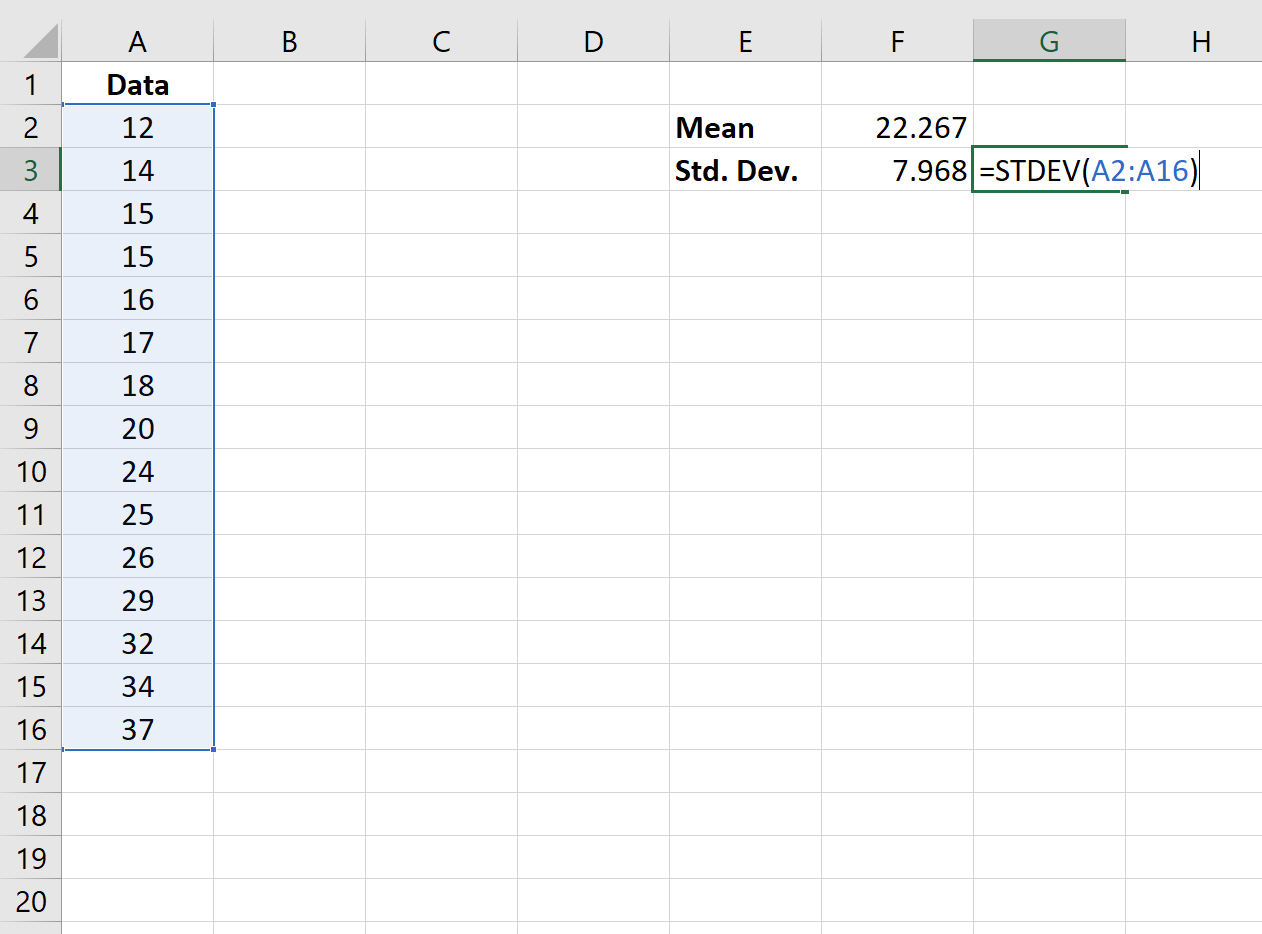Select row header 20
Viewport: 1262px width, 934px height.
[30, 901]
